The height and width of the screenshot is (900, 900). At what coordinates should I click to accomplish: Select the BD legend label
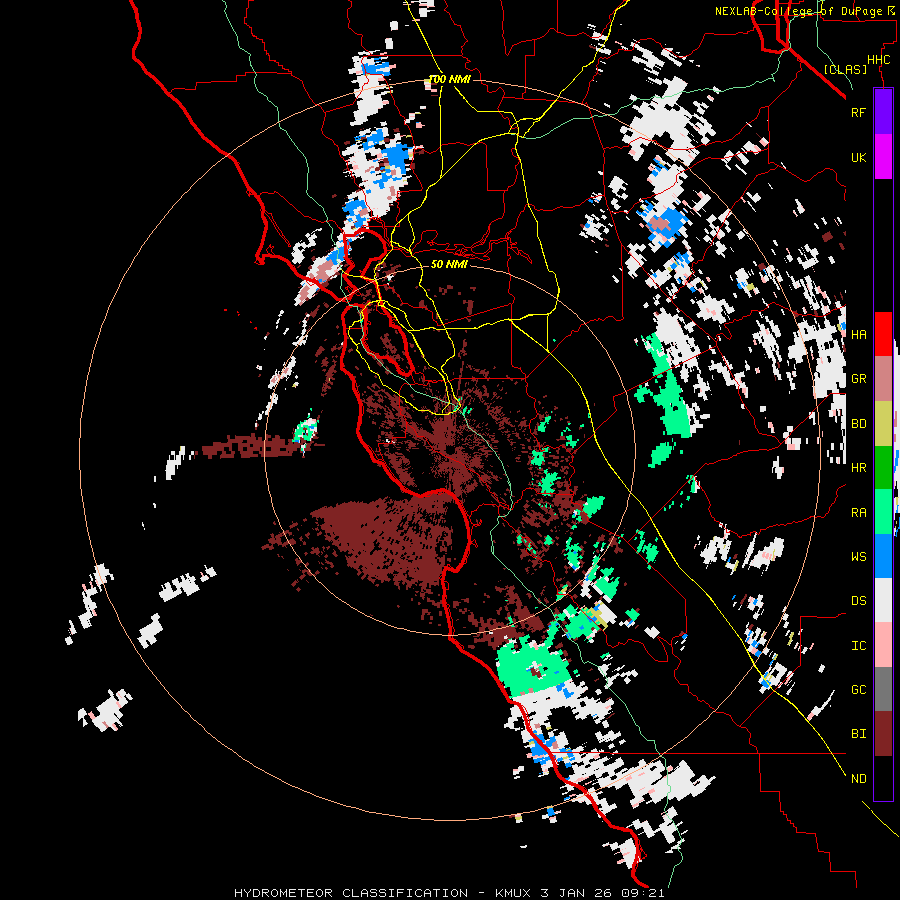click(858, 424)
